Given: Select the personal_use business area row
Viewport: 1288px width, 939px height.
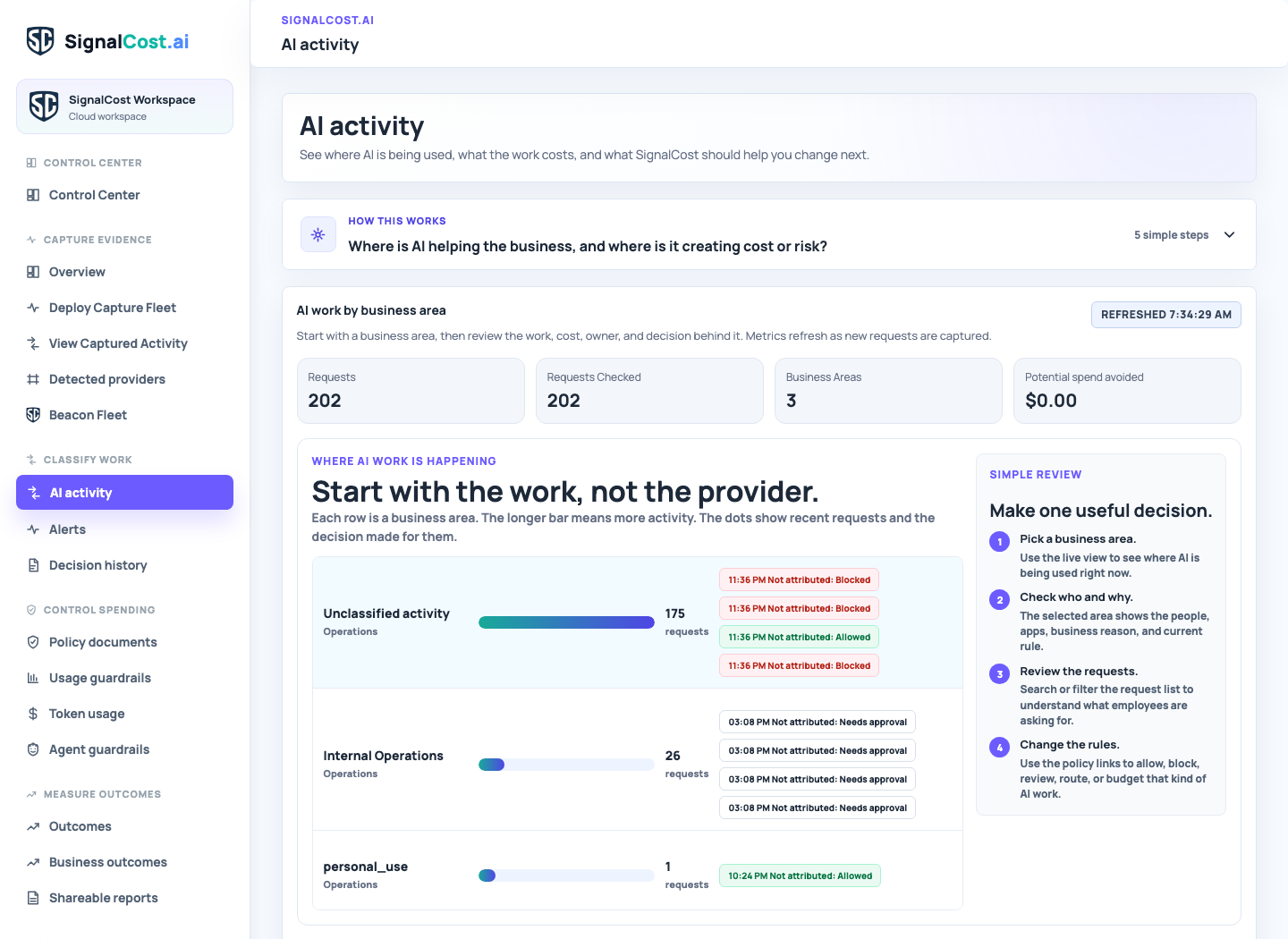Looking at the screenshot, I should [637, 870].
